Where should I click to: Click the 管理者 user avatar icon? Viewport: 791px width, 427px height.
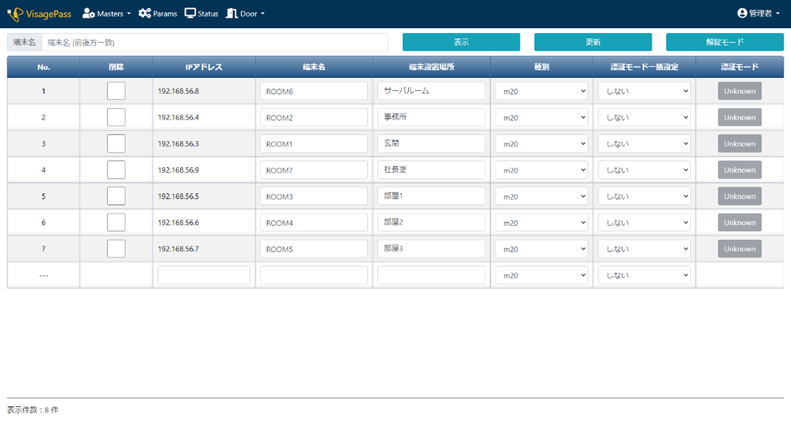pos(742,14)
